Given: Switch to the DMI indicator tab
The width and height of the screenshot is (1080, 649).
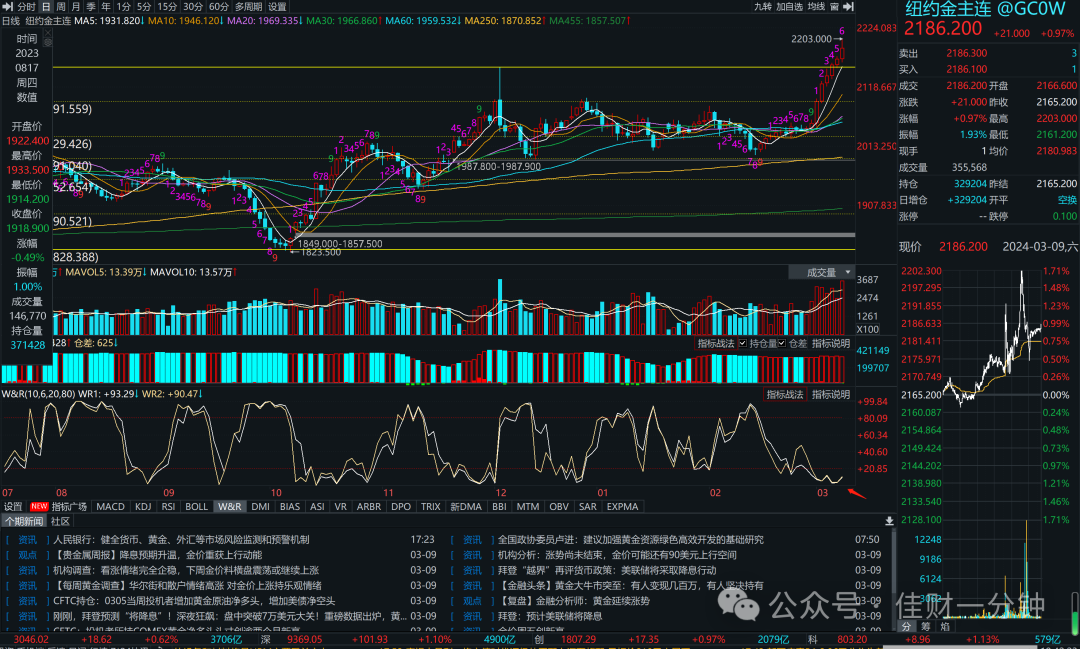Looking at the screenshot, I should (x=260, y=506).
